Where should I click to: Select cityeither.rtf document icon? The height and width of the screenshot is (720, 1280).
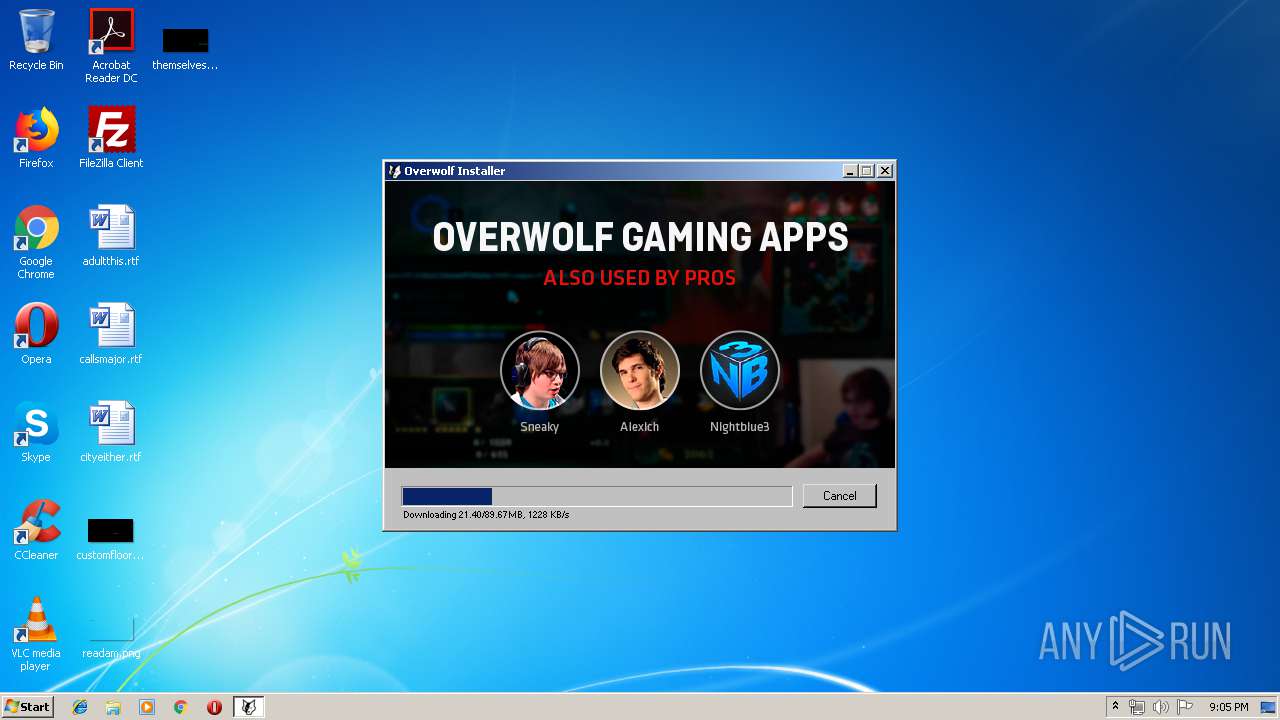[x=111, y=432]
